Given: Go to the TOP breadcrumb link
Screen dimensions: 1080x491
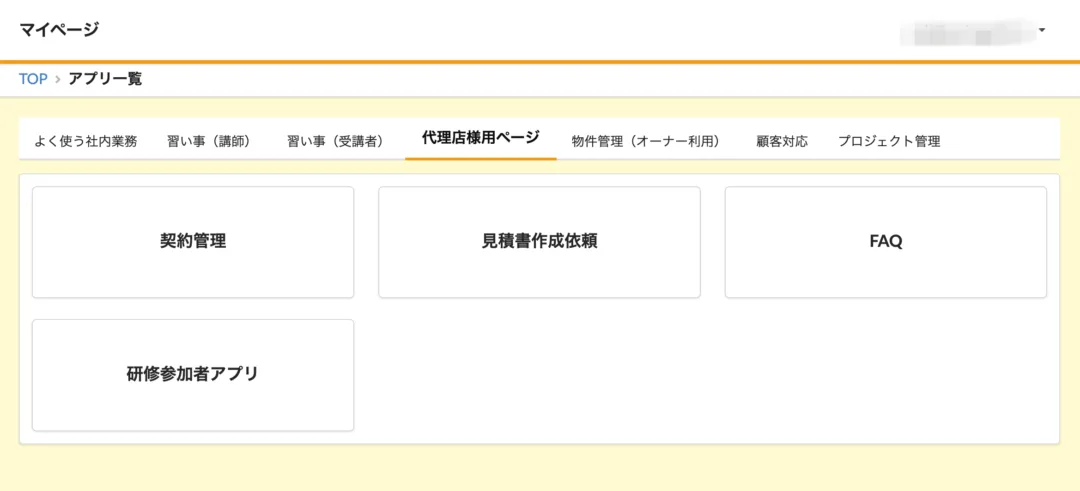Looking at the screenshot, I should [33, 79].
